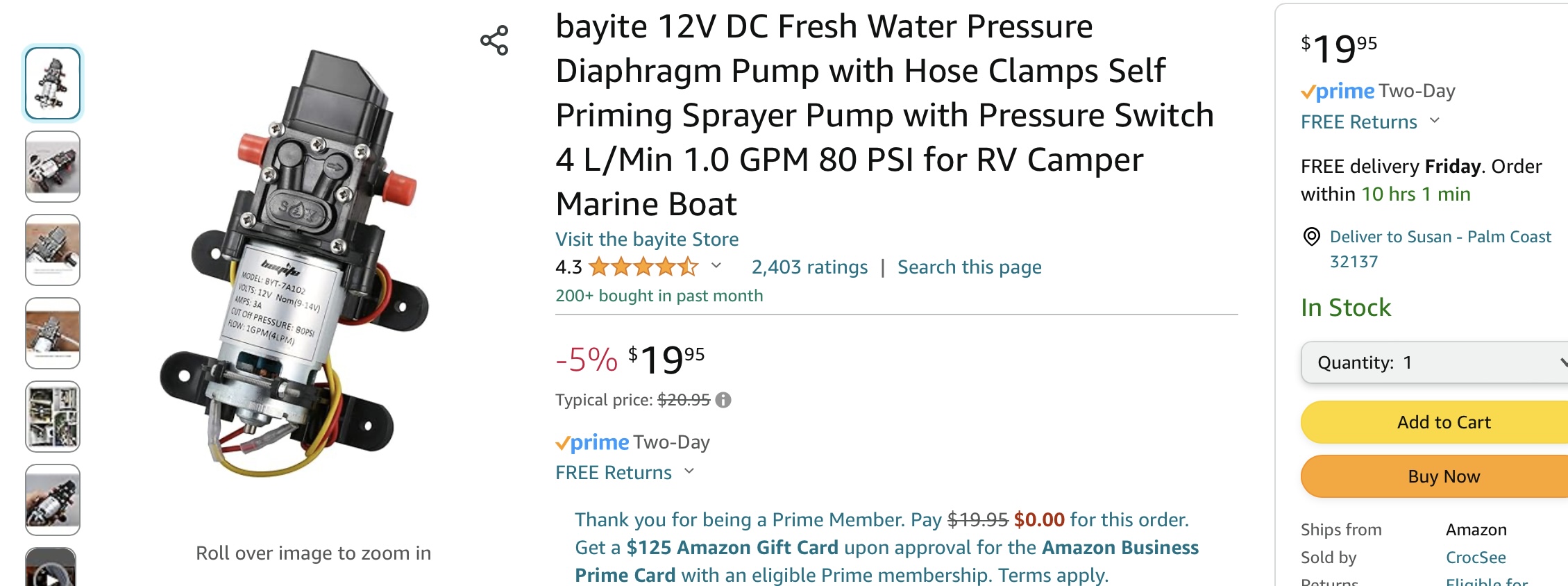Screen dimensions: 1568x586
Task: Click the location pin icon by delivery address
Action: point(1311,237)
